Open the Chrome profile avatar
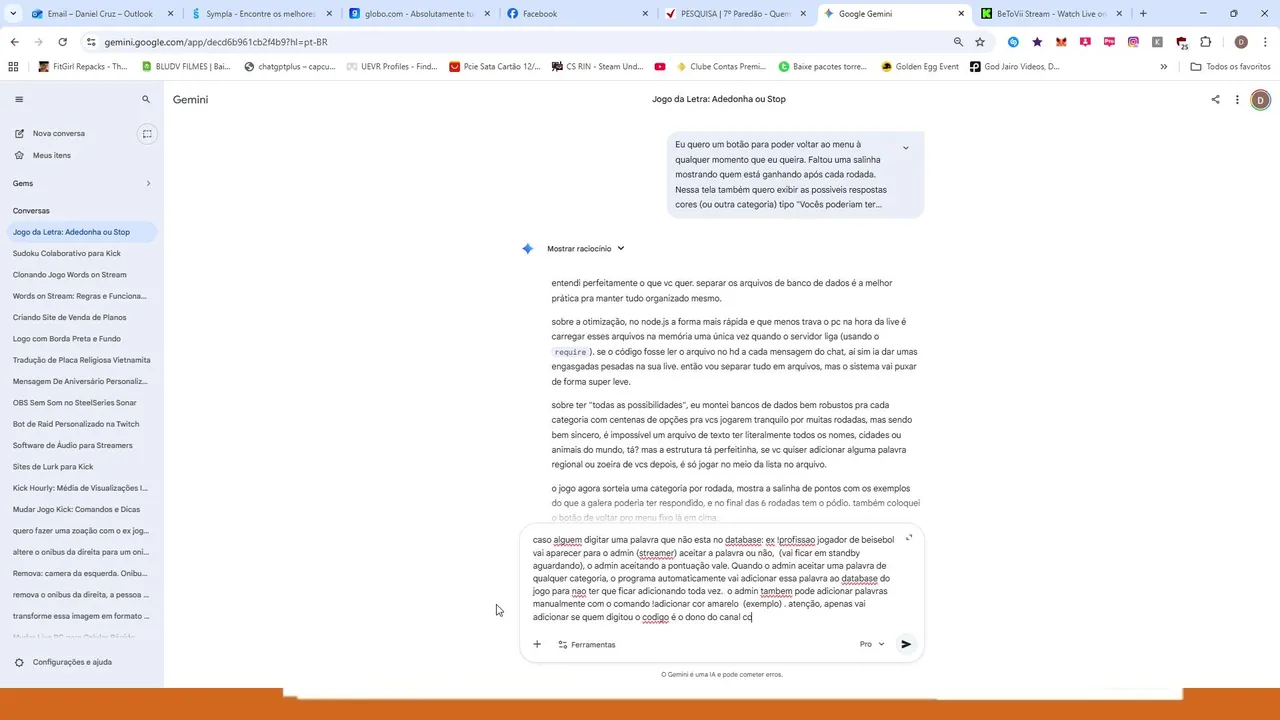The height and width of the screenshot is (720, 1280). 1241,42
